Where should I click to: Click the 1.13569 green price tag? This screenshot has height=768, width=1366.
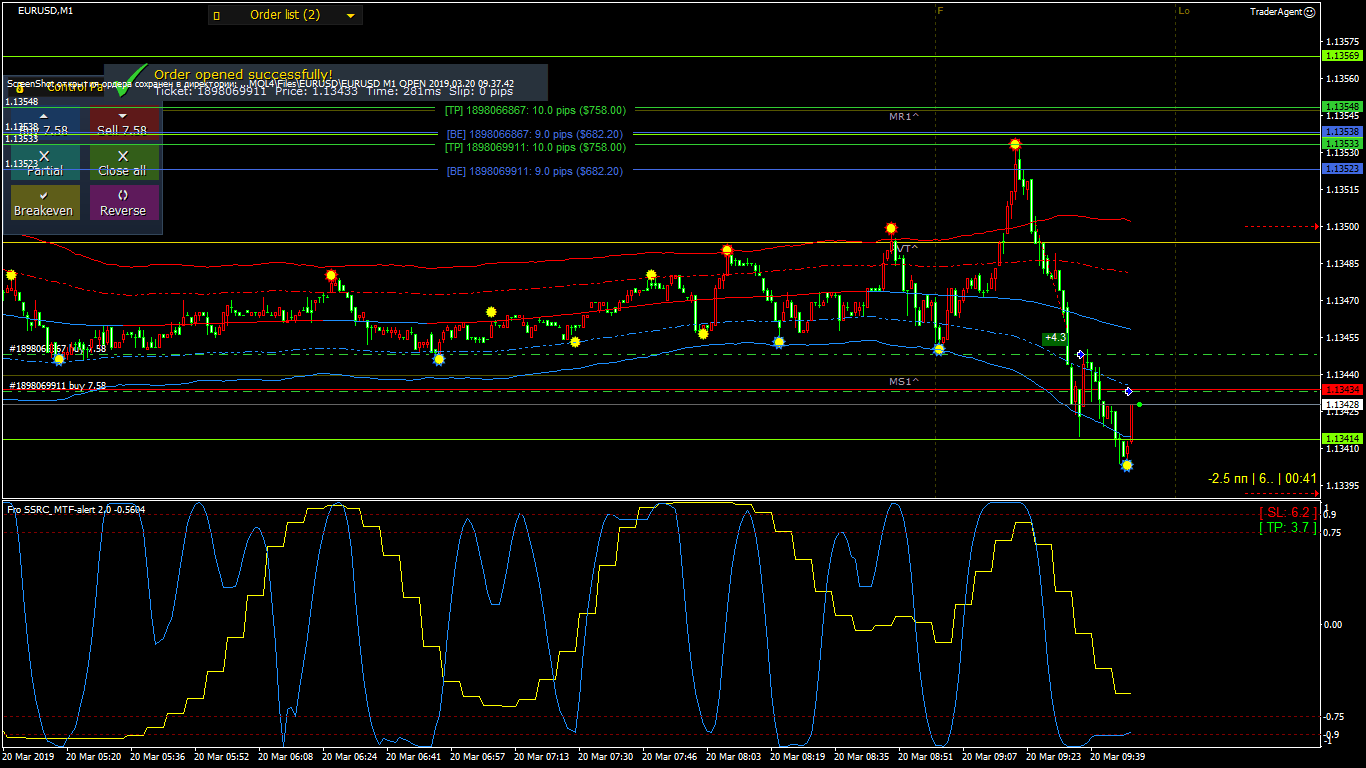click(x=1342, y=56)
